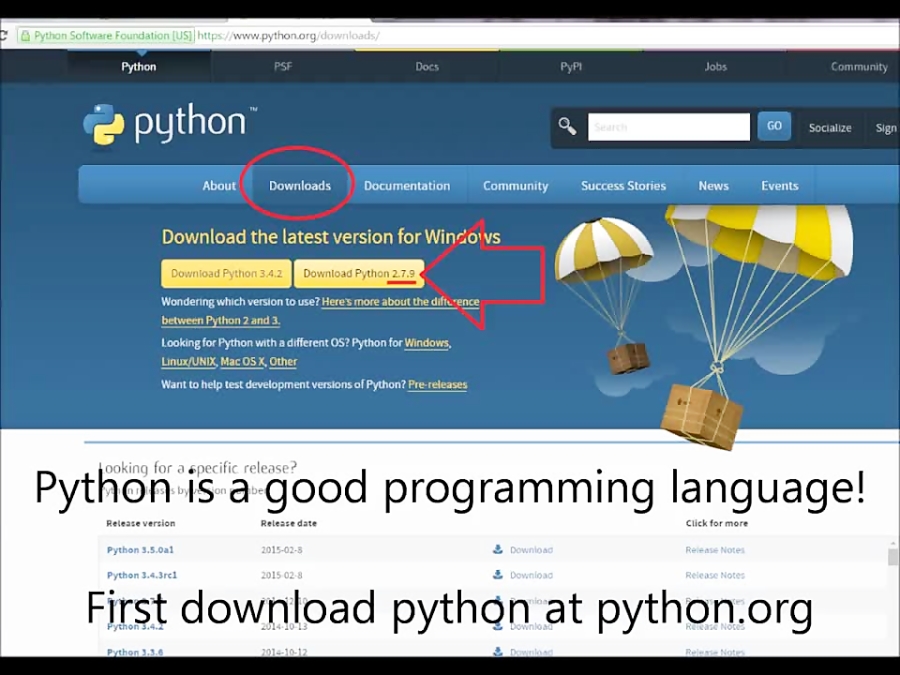Image resolution: width=900 pixels, height=675 pixels.
Task: Follow the Windows OS link
Action: (426, 343)
